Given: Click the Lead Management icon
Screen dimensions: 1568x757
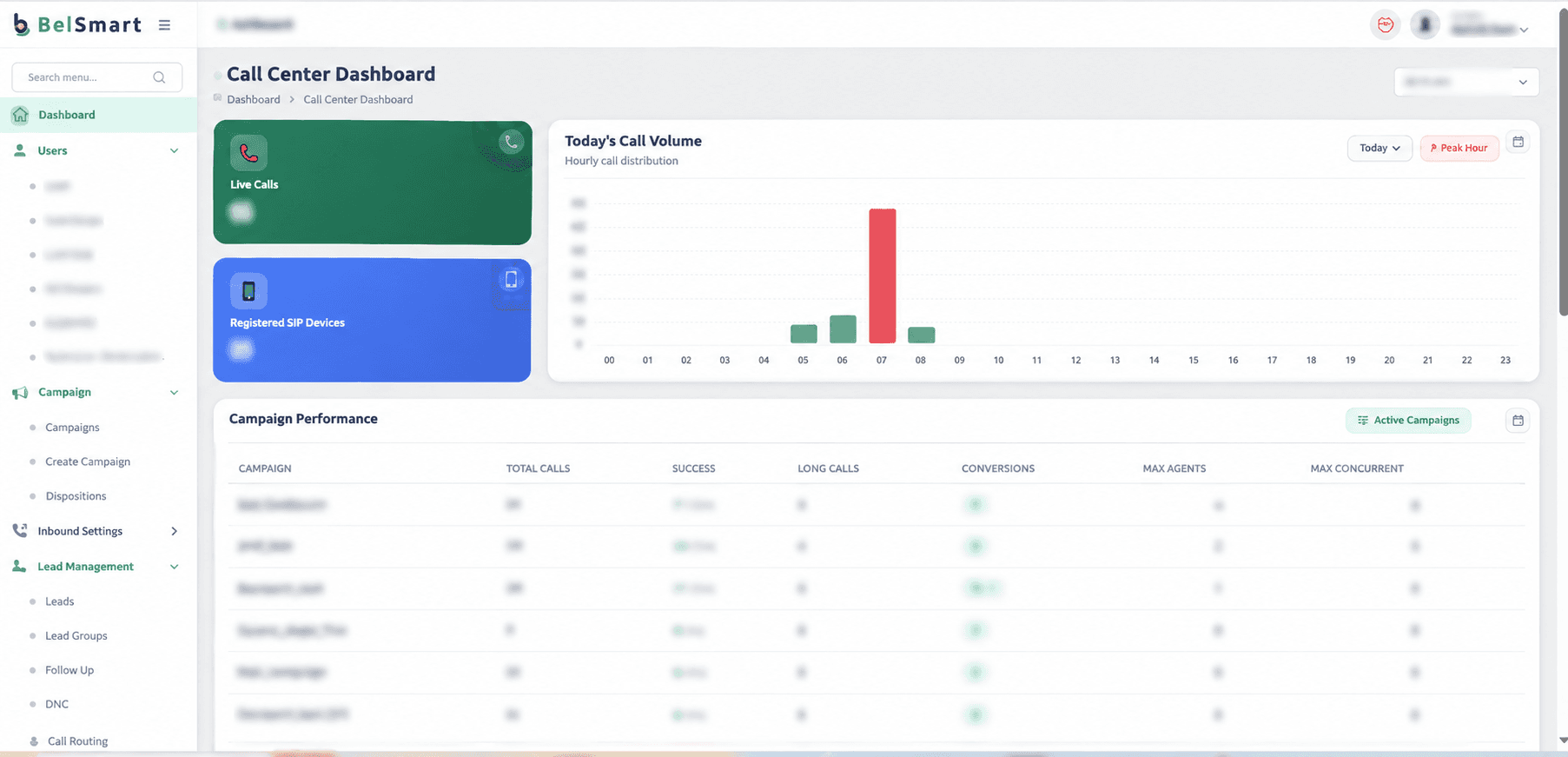Looking at the screenshot, I should point(19,567).
